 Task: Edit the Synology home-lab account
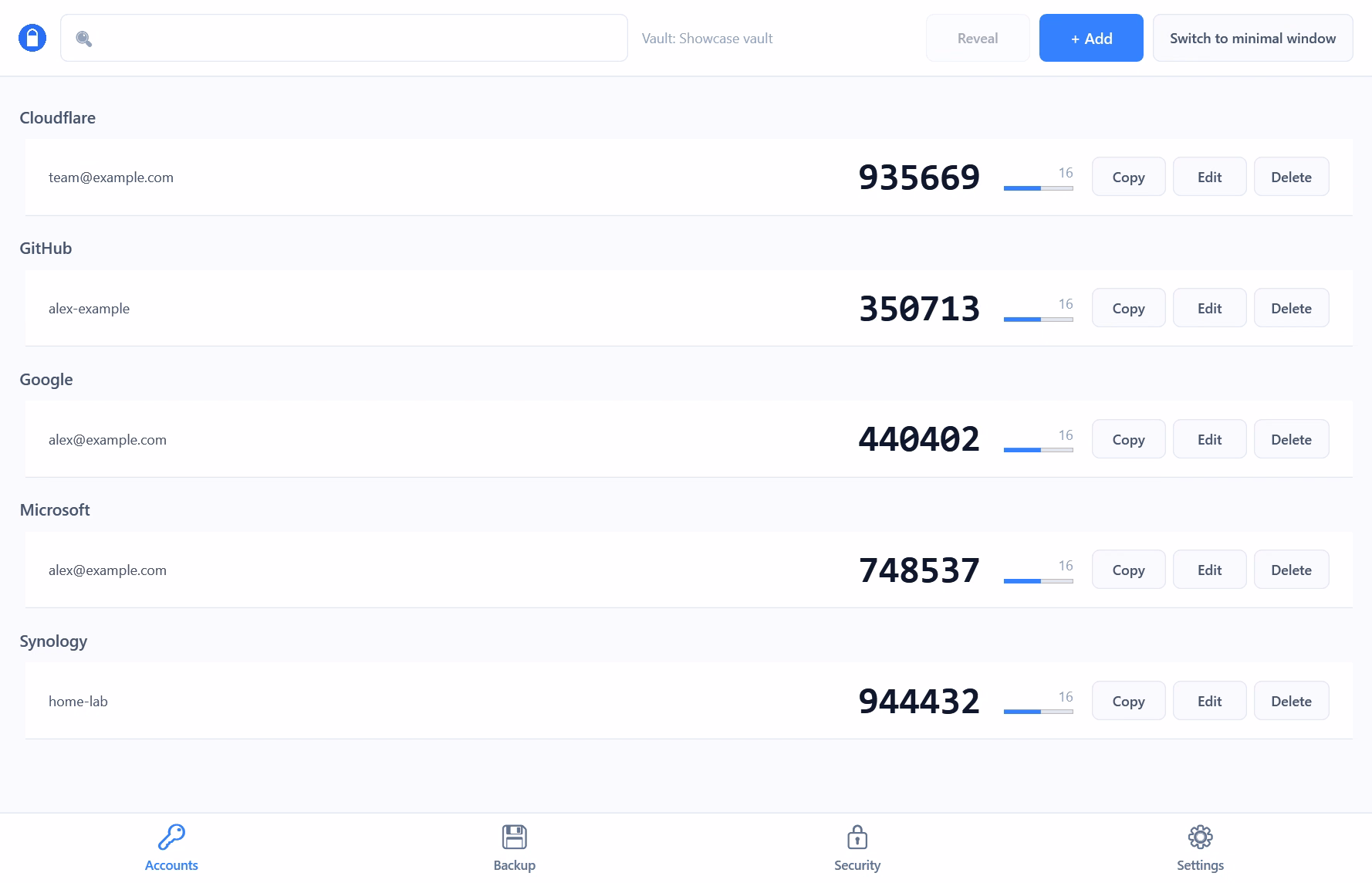tap(1209, 701)
